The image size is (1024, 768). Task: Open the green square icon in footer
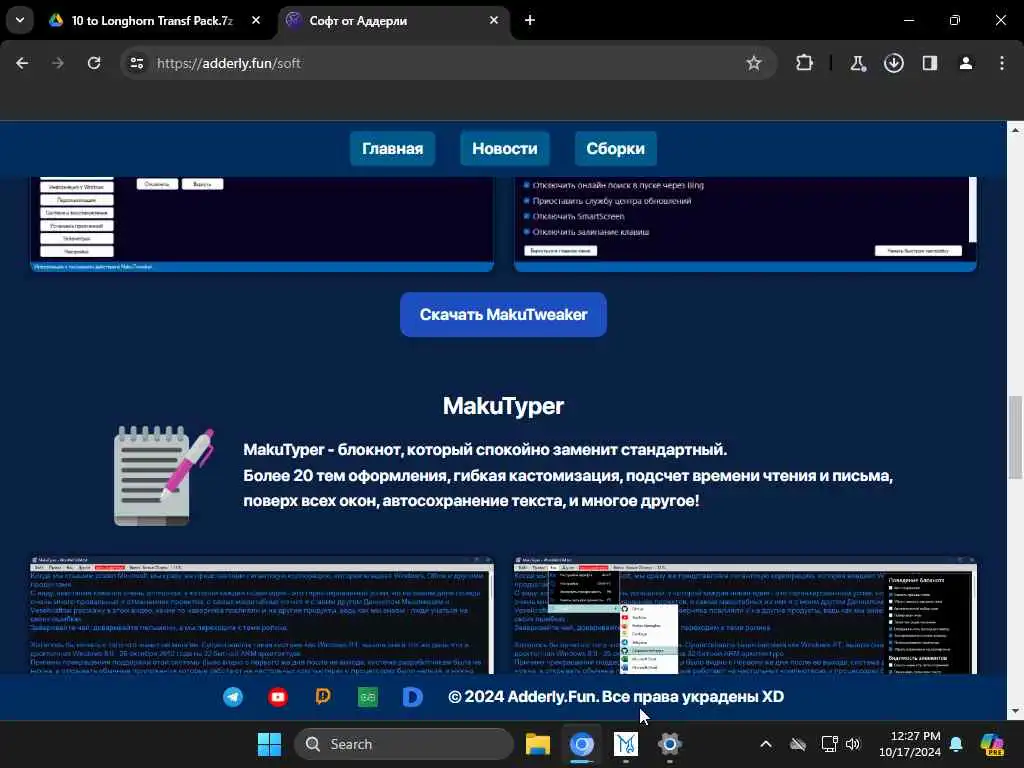tap(368, 697)
